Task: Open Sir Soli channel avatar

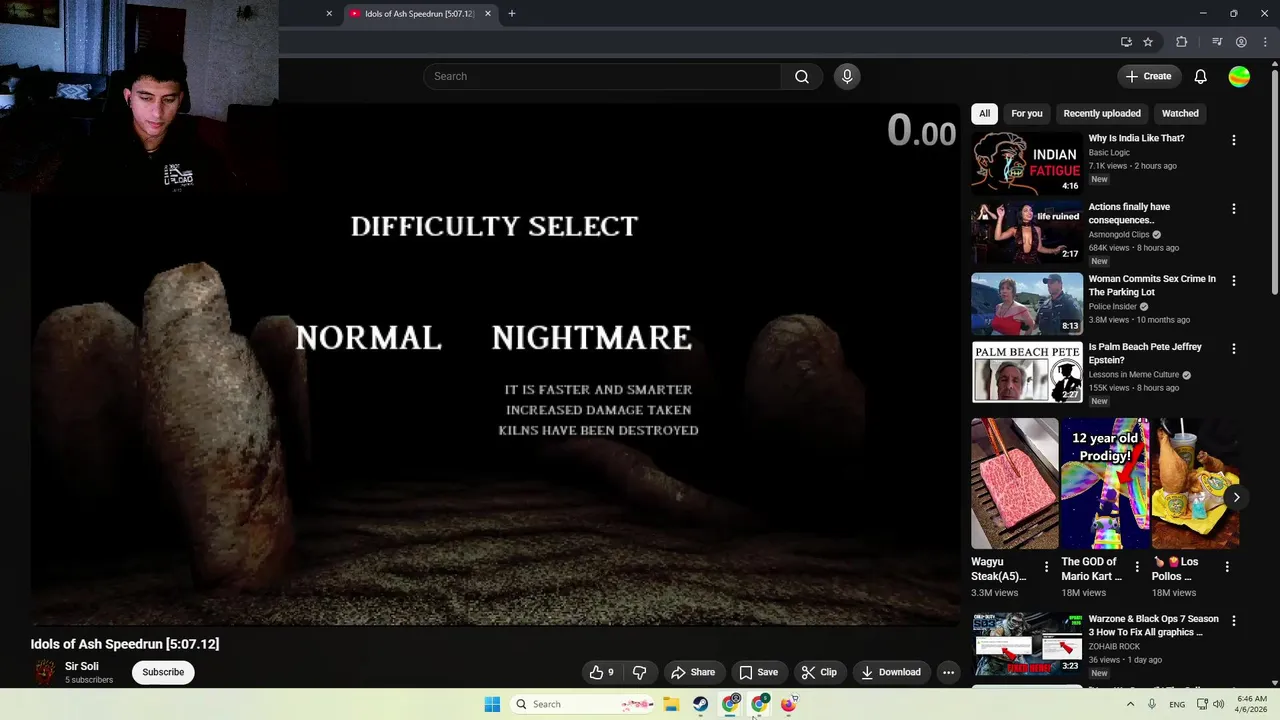Action: click(x=45, y=672)
